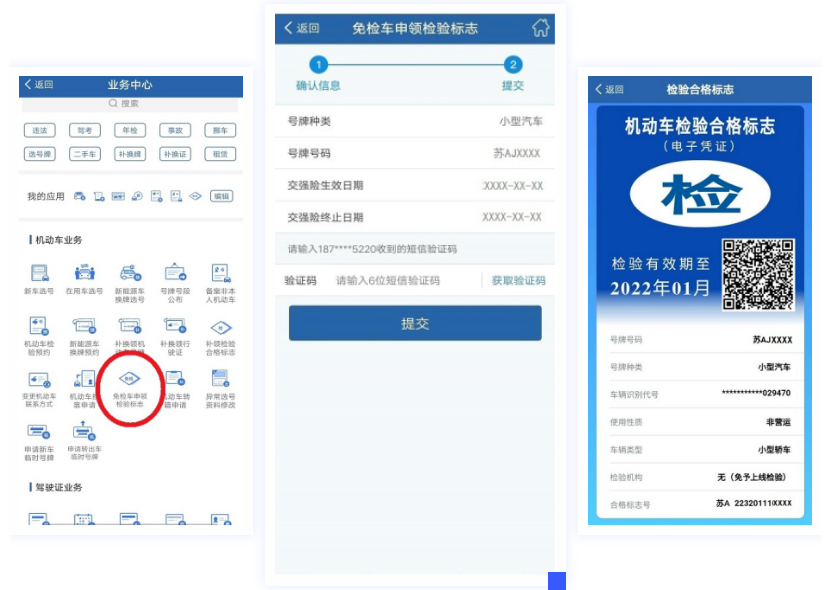Tap the 车辆类型 小型轿车 row
Screen dimensions: 839x590
pos(700,450)
